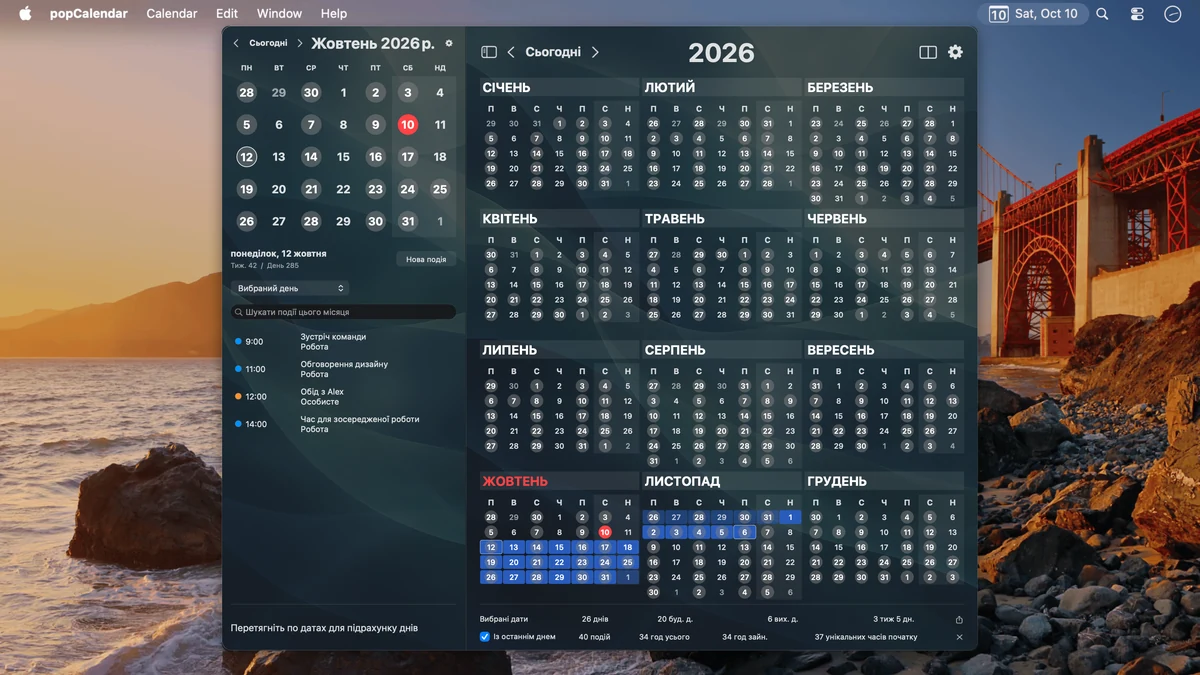
Task: Open the 14:00 "Час для зосередженої роботи" event
Action: click(343, 424)
